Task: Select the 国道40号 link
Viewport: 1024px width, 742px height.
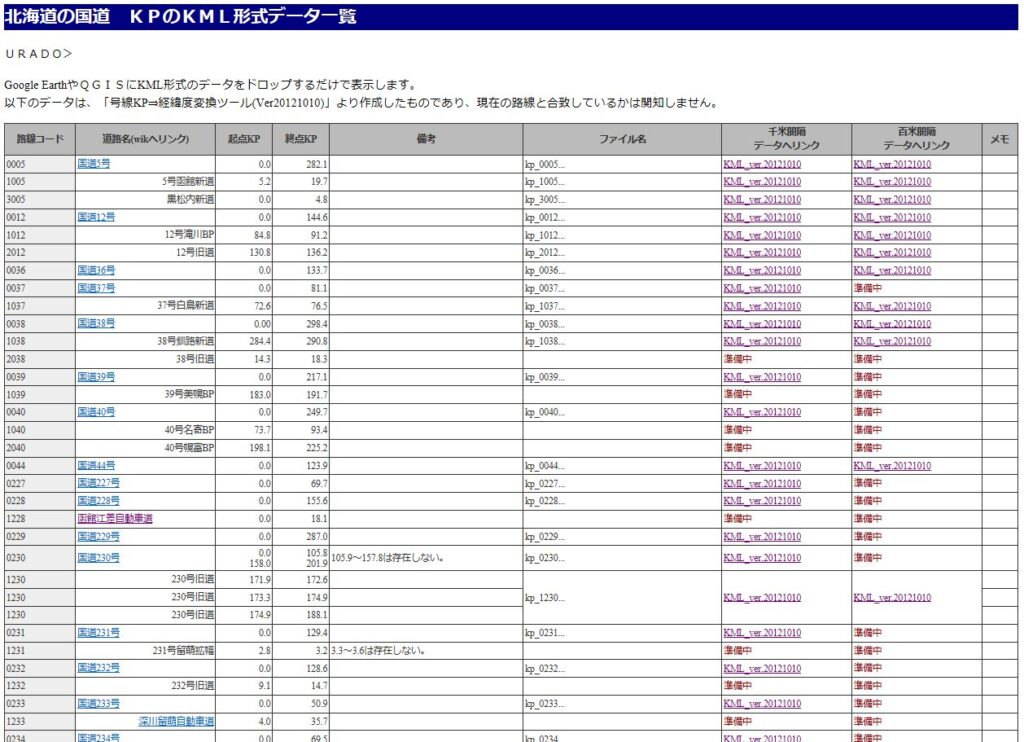Action: (x=96, y=412)
